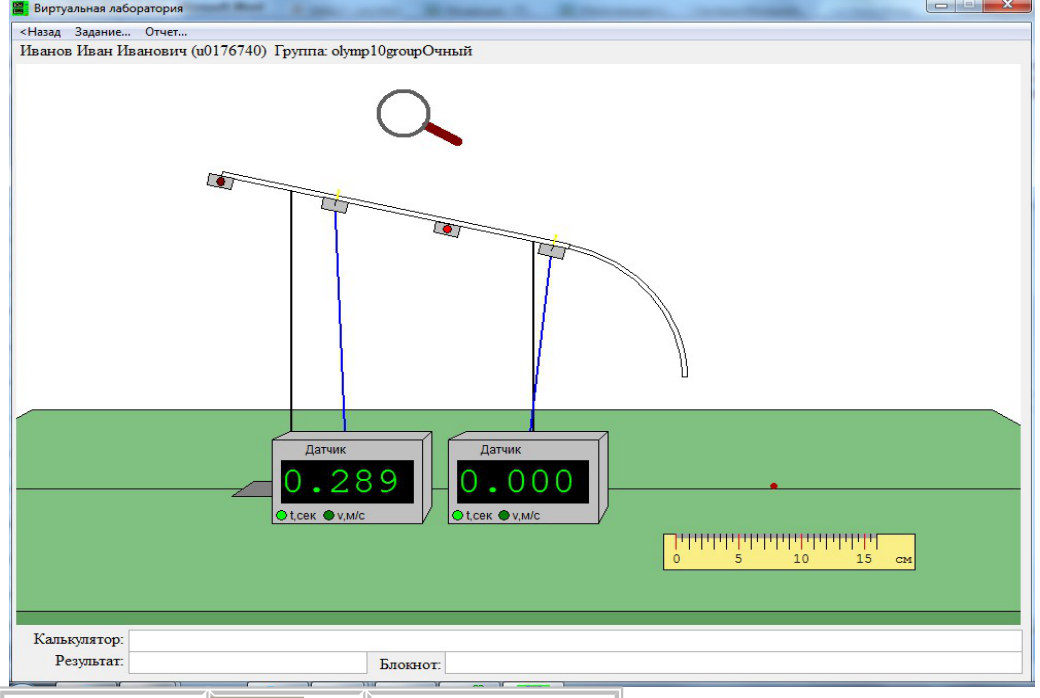Select the red ball at the ramp's upper end
Screen dimensions: 1040x698
[221, 181]
